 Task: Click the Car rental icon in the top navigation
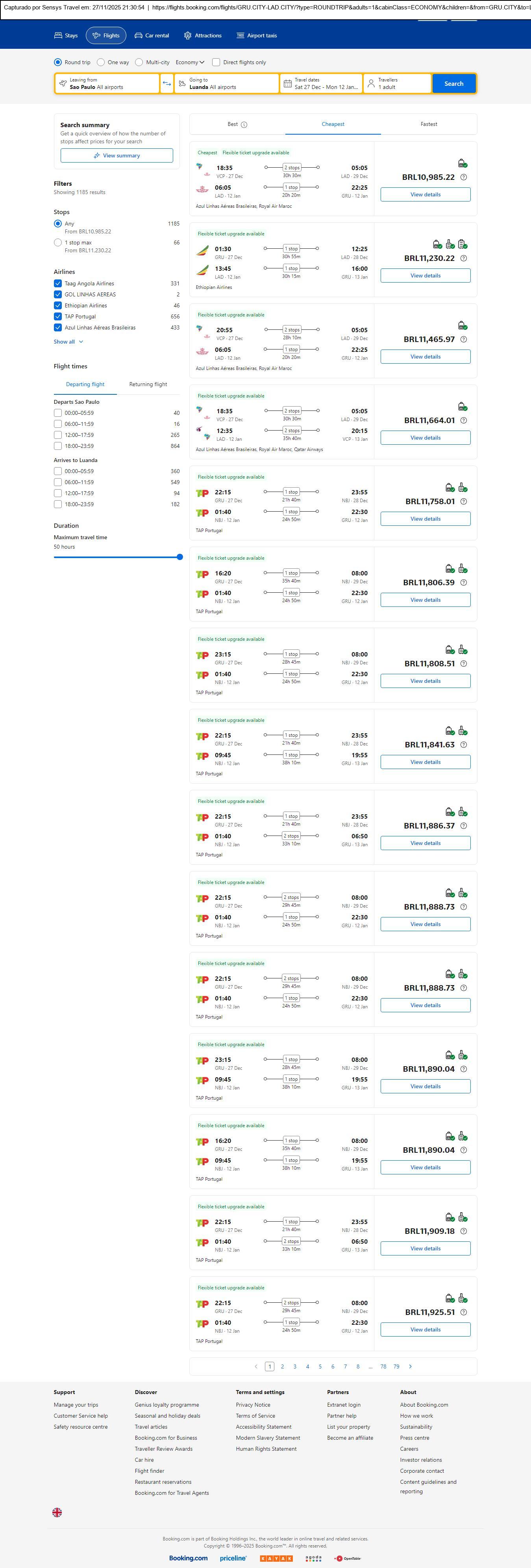point(139,35)
